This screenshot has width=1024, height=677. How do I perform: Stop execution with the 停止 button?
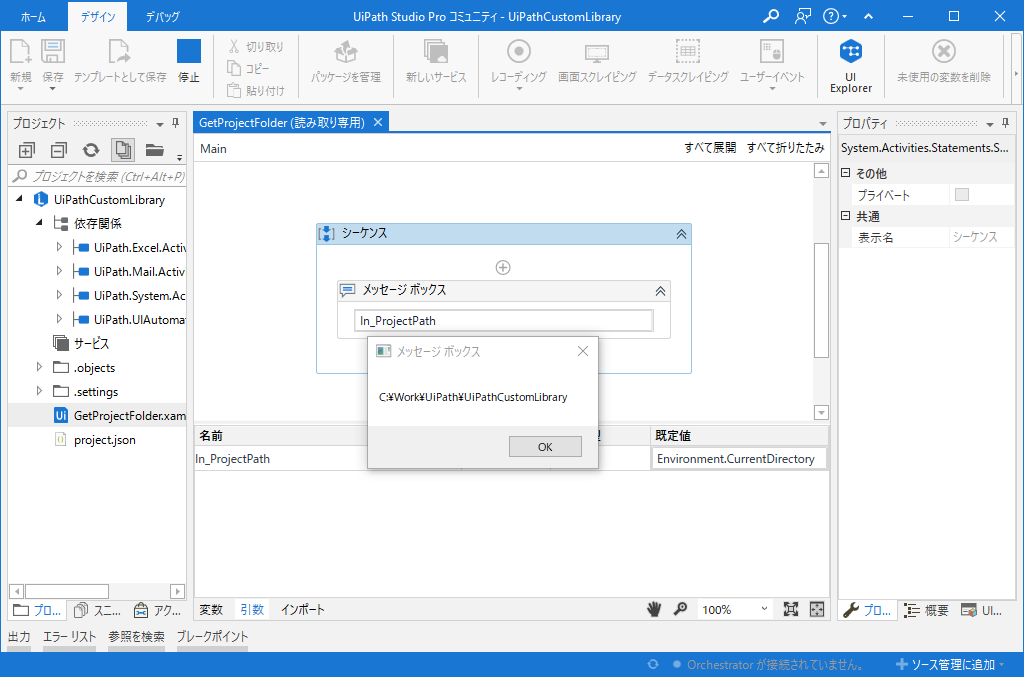pos(189,61)
